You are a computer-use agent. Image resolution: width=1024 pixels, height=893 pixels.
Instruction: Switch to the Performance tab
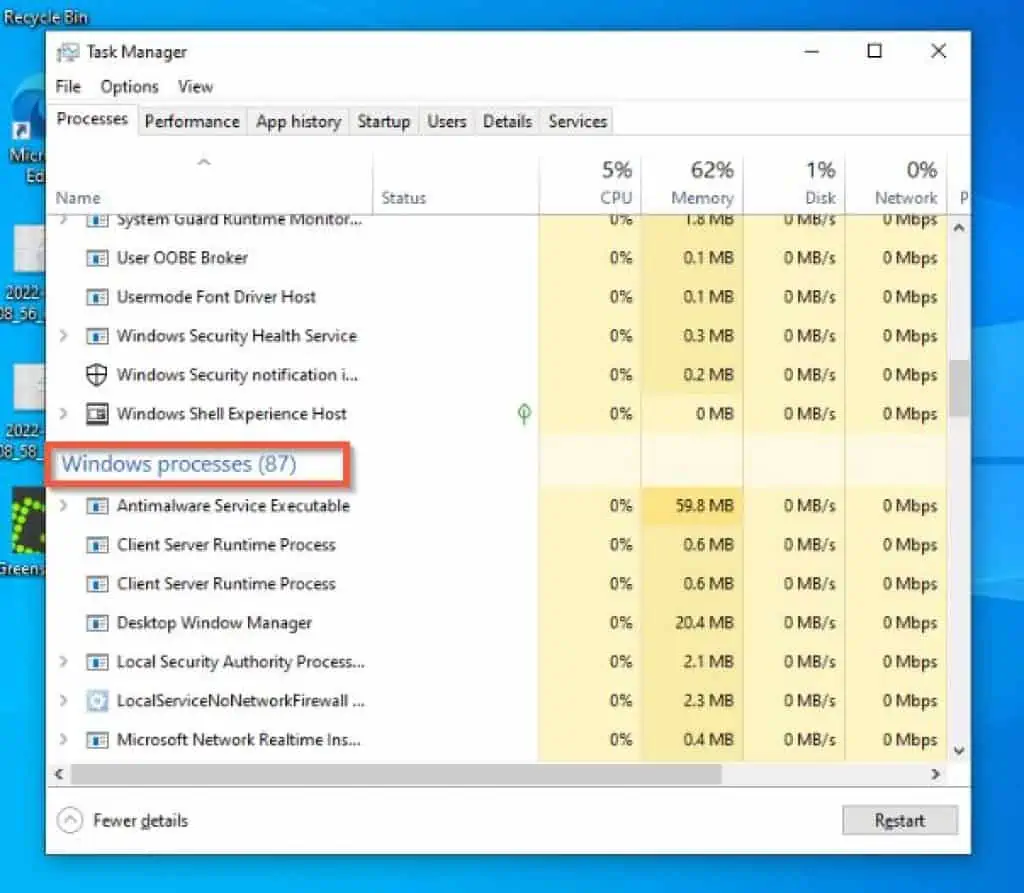(x=192, y=121)
